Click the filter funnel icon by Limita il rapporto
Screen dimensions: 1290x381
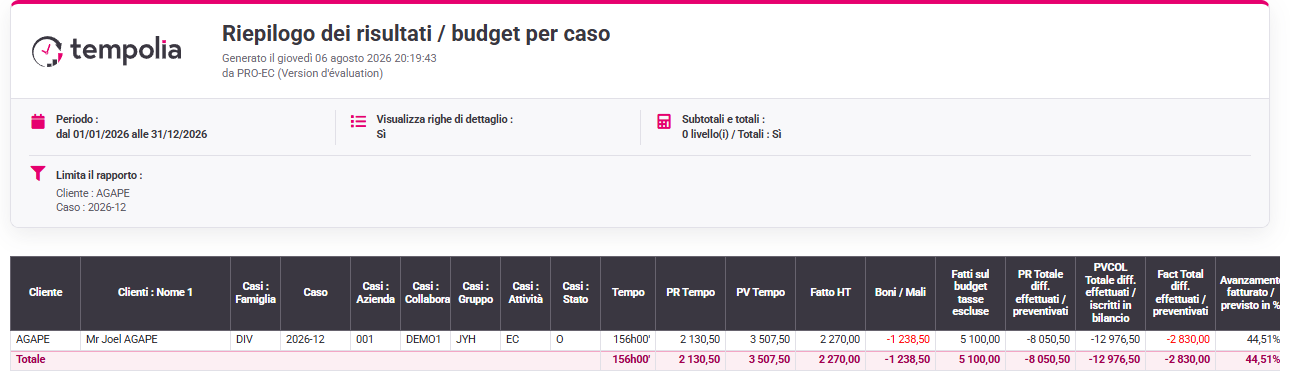38,173
